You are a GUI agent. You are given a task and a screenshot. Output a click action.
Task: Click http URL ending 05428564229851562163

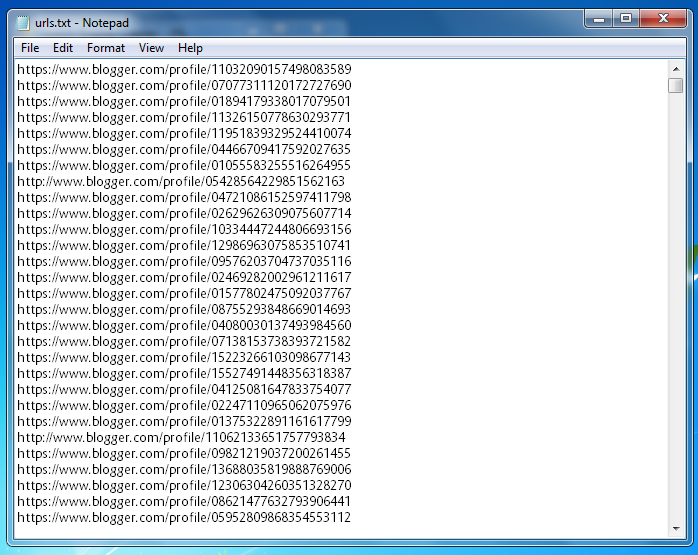point(181,182)
